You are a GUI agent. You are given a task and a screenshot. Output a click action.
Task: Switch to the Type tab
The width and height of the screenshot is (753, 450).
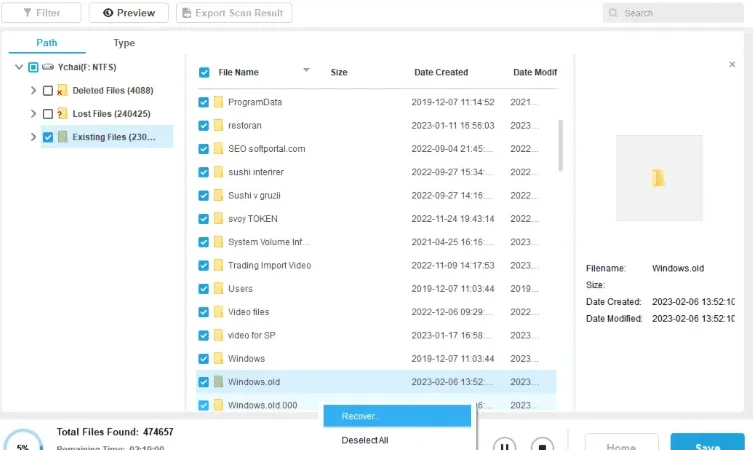(x=124, y=43)
